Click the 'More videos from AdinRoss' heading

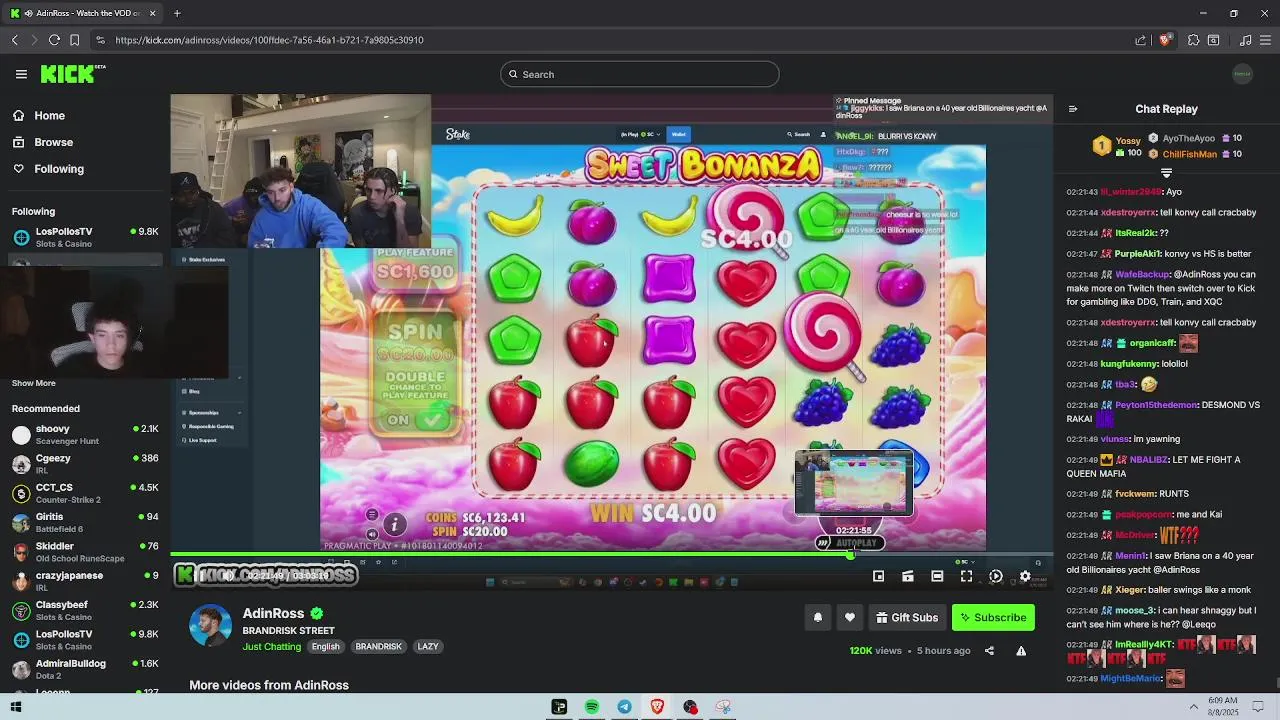pyautogui.click(x=269, y=685)
